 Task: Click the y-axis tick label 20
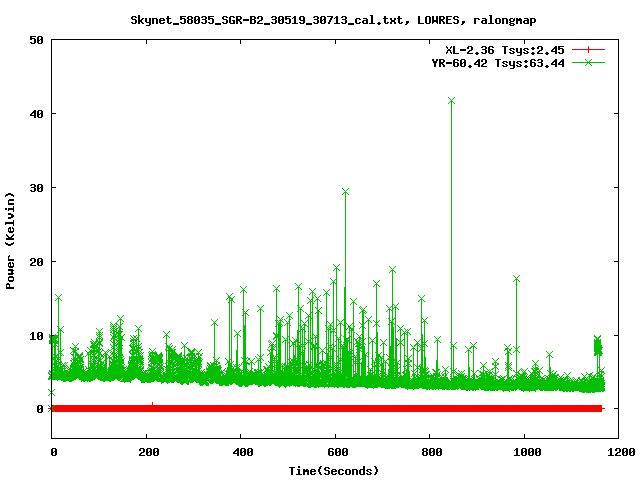point(37,262)
